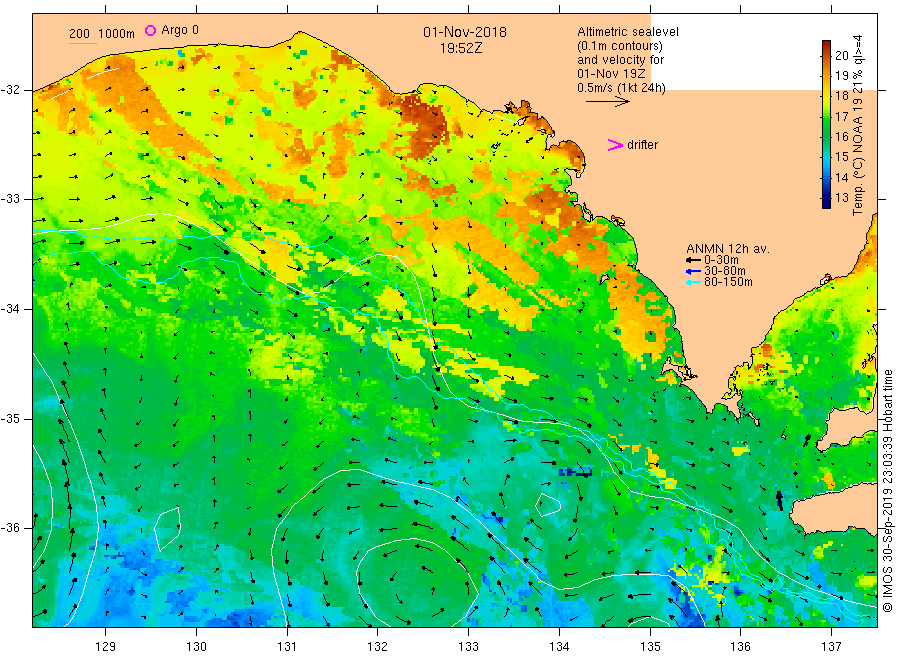Click the '01-Nov 19Z' velocity date text
The height and width of the screenshot is (660, 900).
(x=611, y=74)
